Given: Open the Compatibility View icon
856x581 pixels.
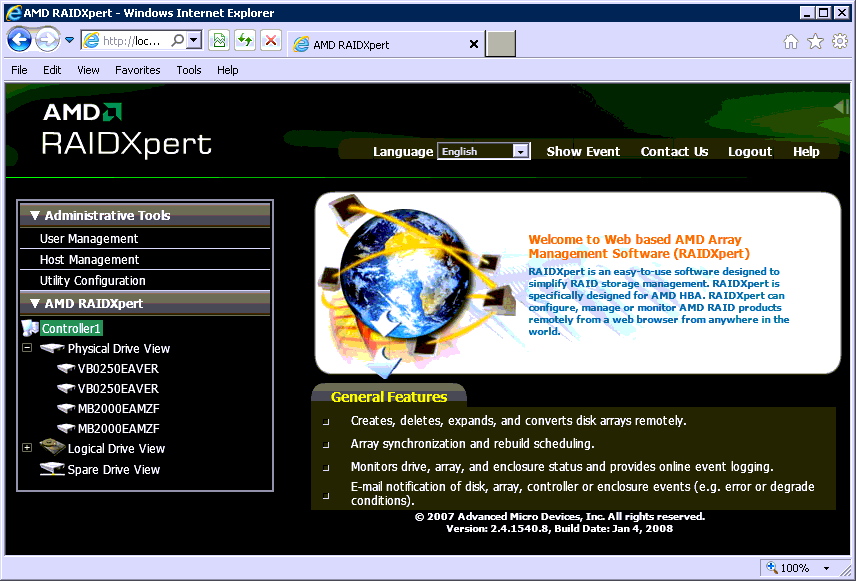Looking at the screenshot, I should (x=219, y=40).
